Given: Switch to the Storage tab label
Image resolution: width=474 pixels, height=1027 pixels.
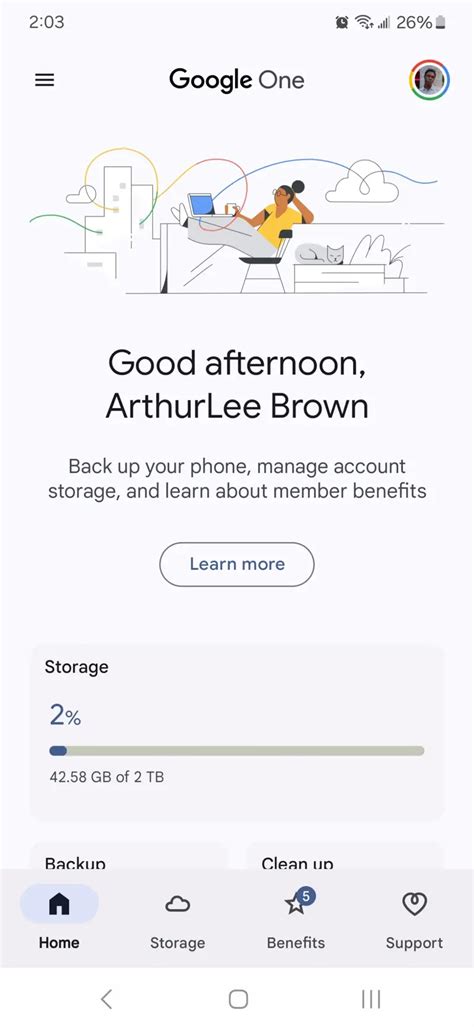Looking at the screenshot, I should (x=177, y=943).
